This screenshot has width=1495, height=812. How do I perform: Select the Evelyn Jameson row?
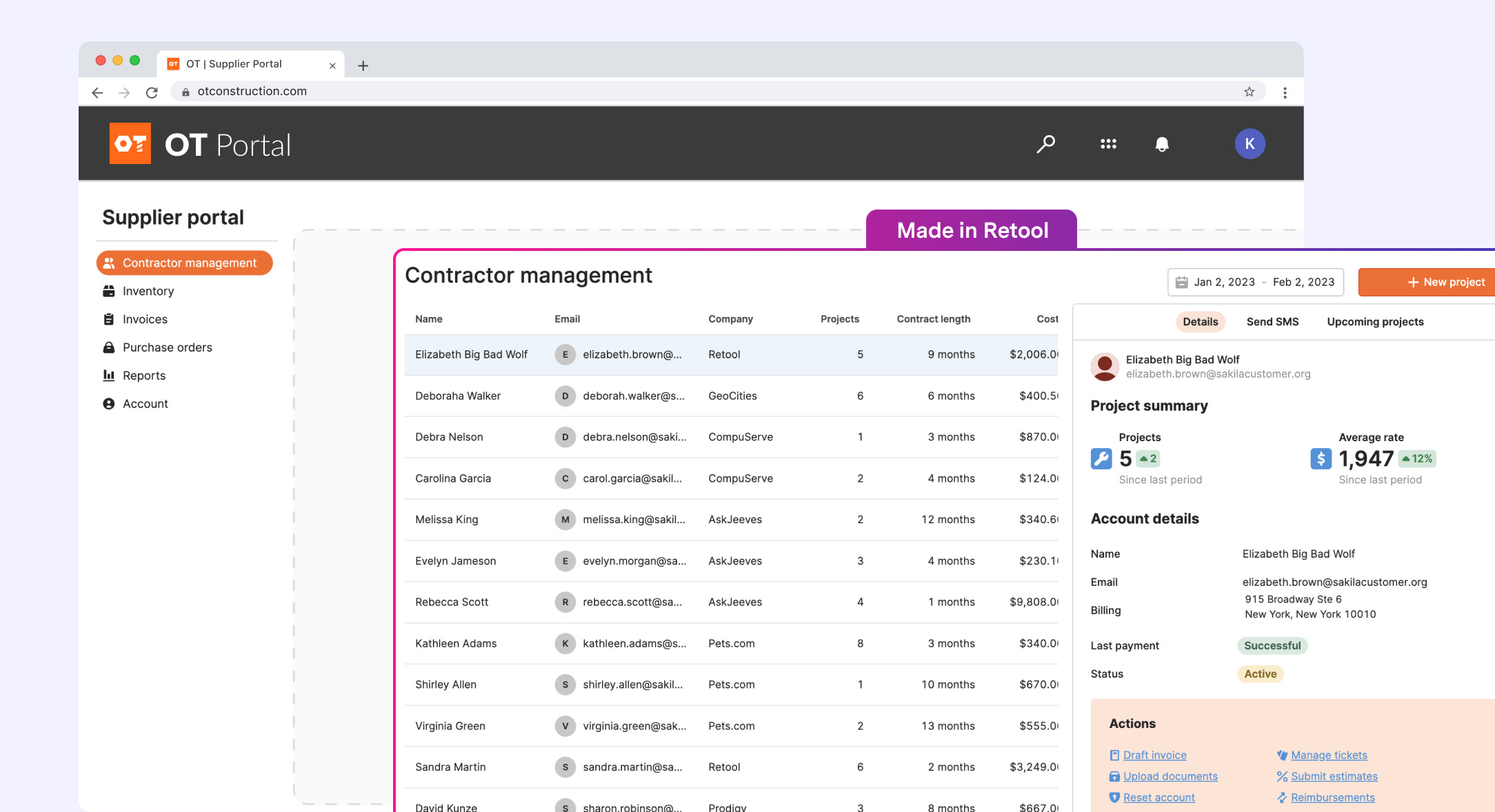[731, 561]
